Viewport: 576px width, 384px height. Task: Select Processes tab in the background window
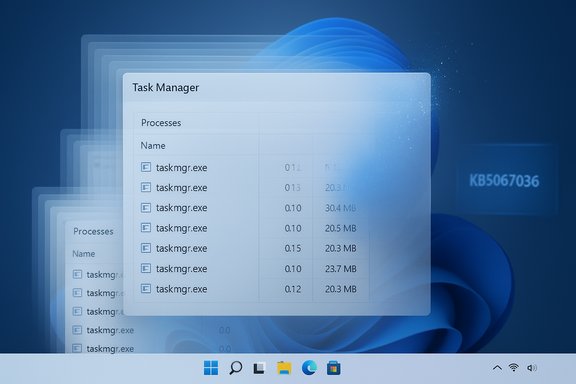point(93,232)
